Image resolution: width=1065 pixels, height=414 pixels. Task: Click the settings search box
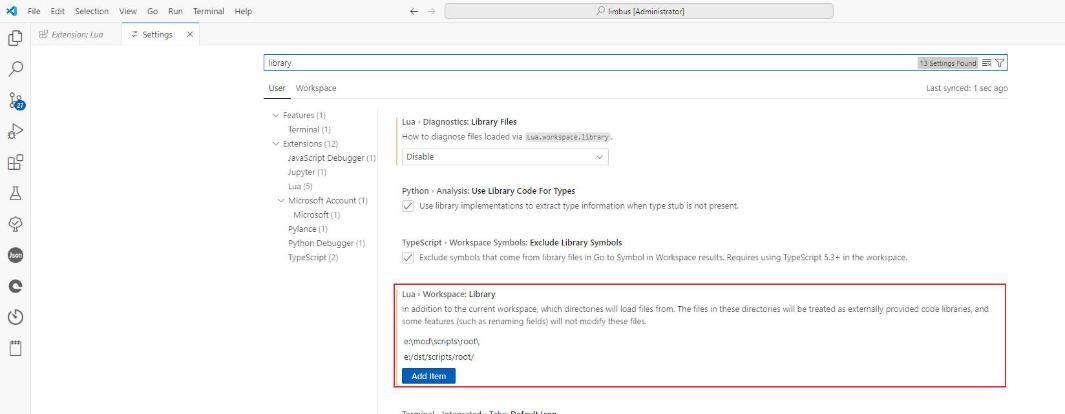(580, 63)
